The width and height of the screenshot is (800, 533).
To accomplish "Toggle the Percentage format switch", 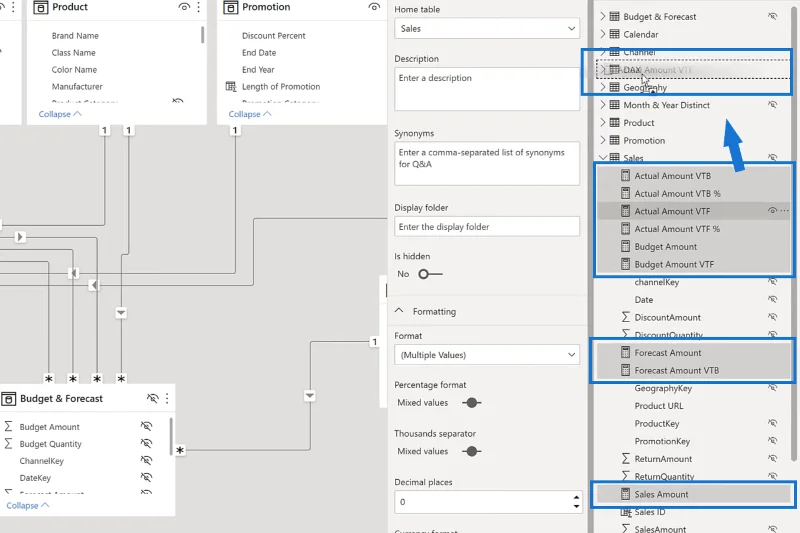I will coord(471,403).
